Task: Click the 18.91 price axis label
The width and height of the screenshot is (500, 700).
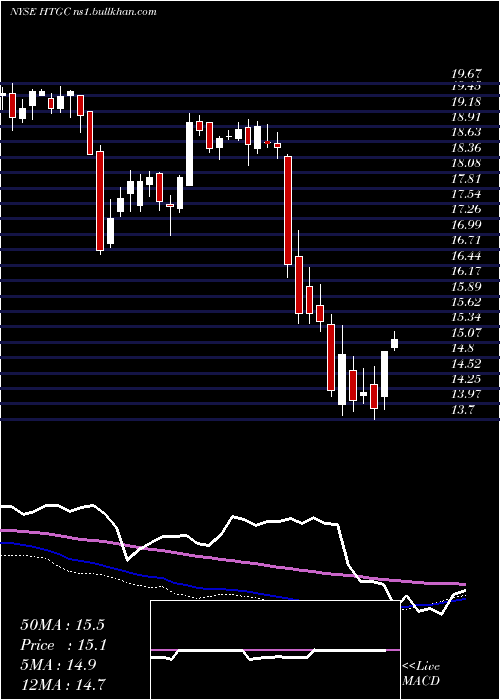Action: pyautogui.click(x=466, y=117)
